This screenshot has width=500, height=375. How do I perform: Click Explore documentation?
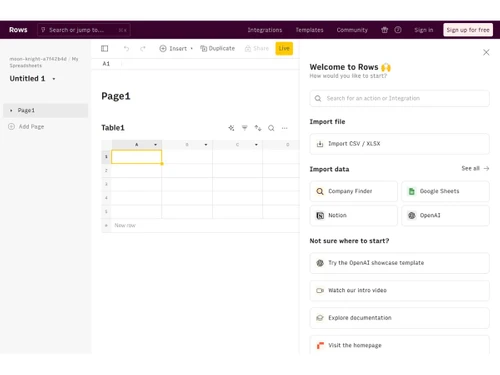(399, 318)
